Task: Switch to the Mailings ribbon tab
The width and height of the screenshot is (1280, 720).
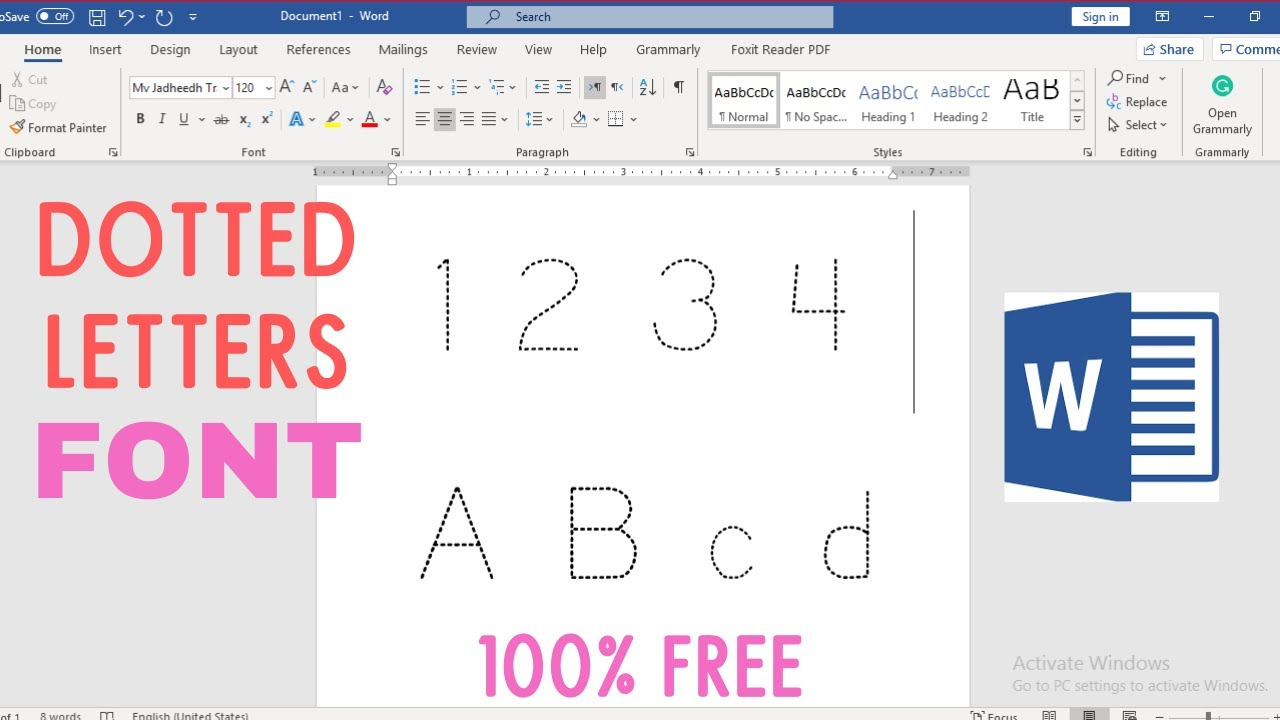Action: tap(402, 49)
